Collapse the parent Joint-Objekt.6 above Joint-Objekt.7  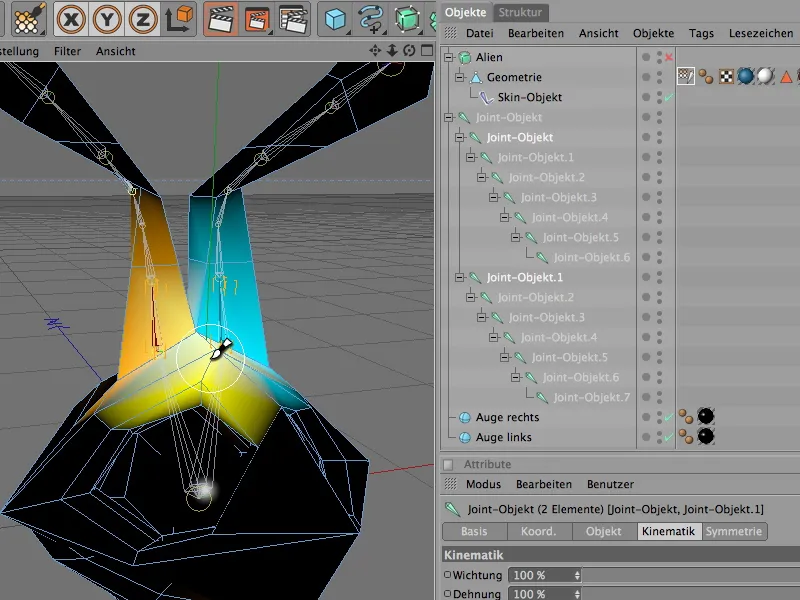click(515, 377)
